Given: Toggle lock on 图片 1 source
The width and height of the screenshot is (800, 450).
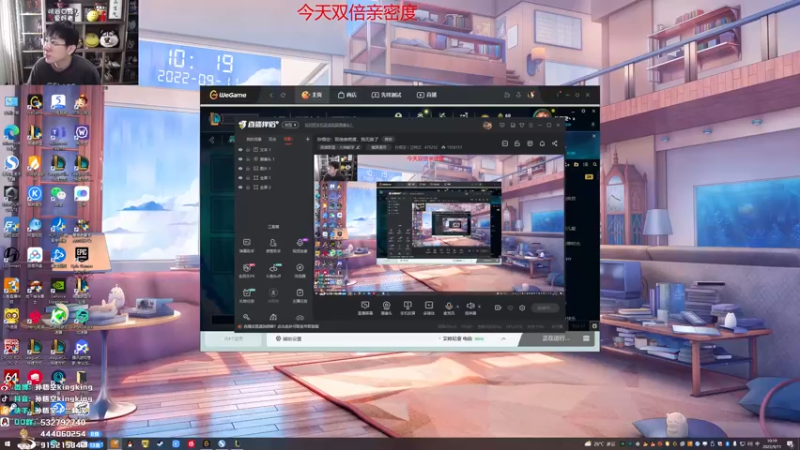Looking at the screenshot, I should (x=248, y=168).
